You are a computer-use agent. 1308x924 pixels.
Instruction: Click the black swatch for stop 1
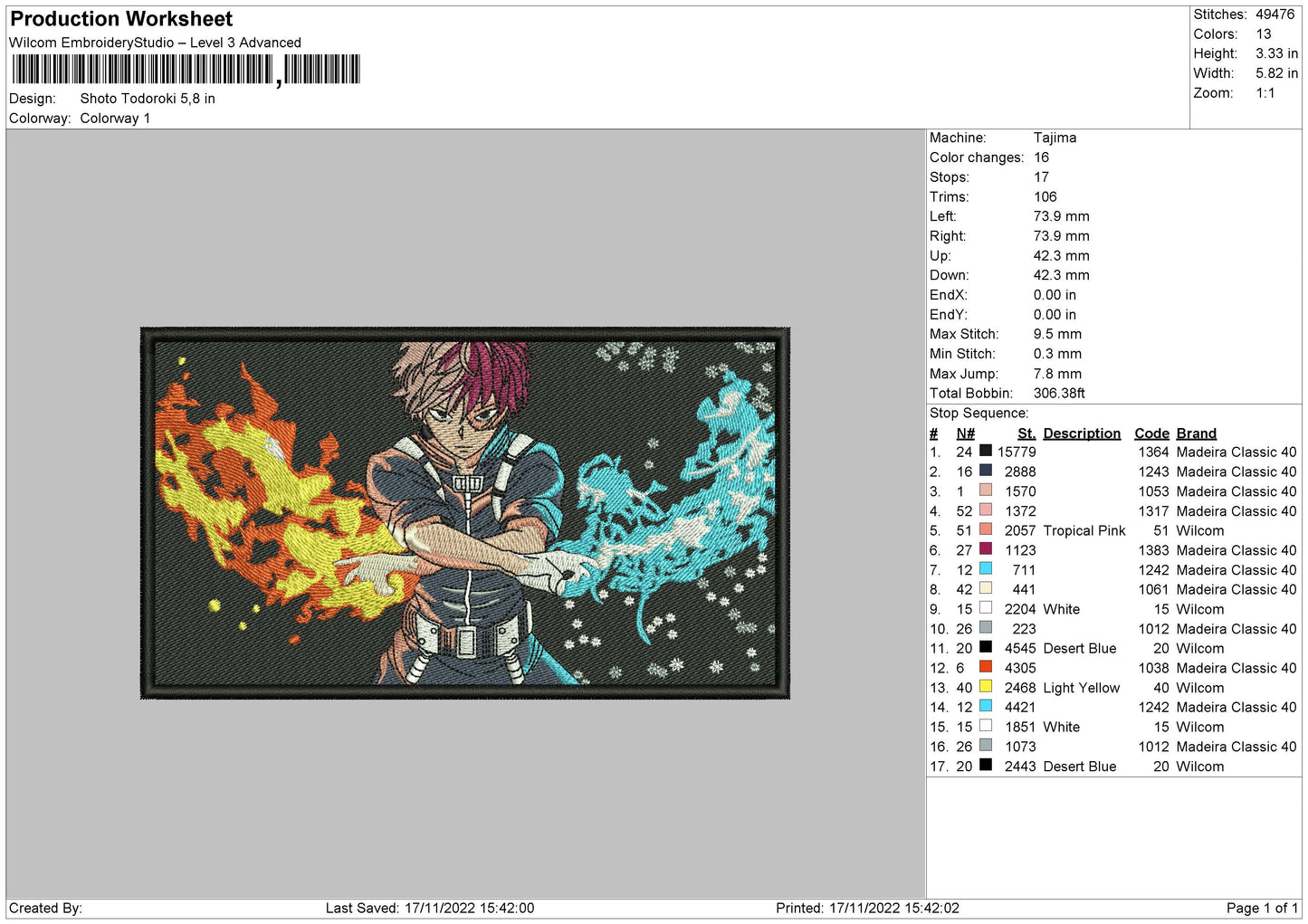[985, 451]
